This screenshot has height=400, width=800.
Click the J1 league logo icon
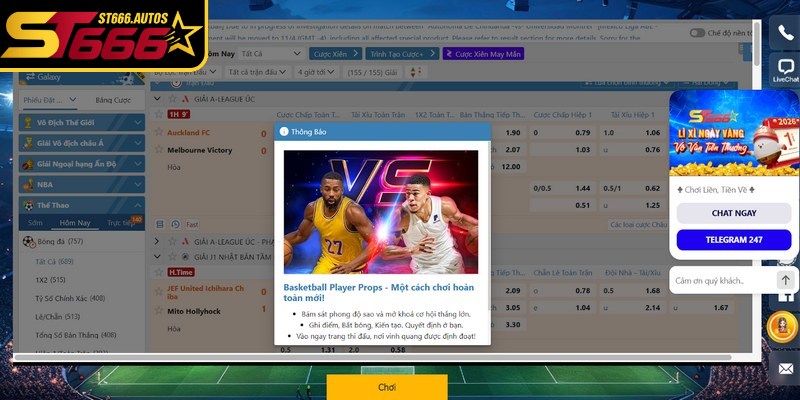click(x=185, y=257)
